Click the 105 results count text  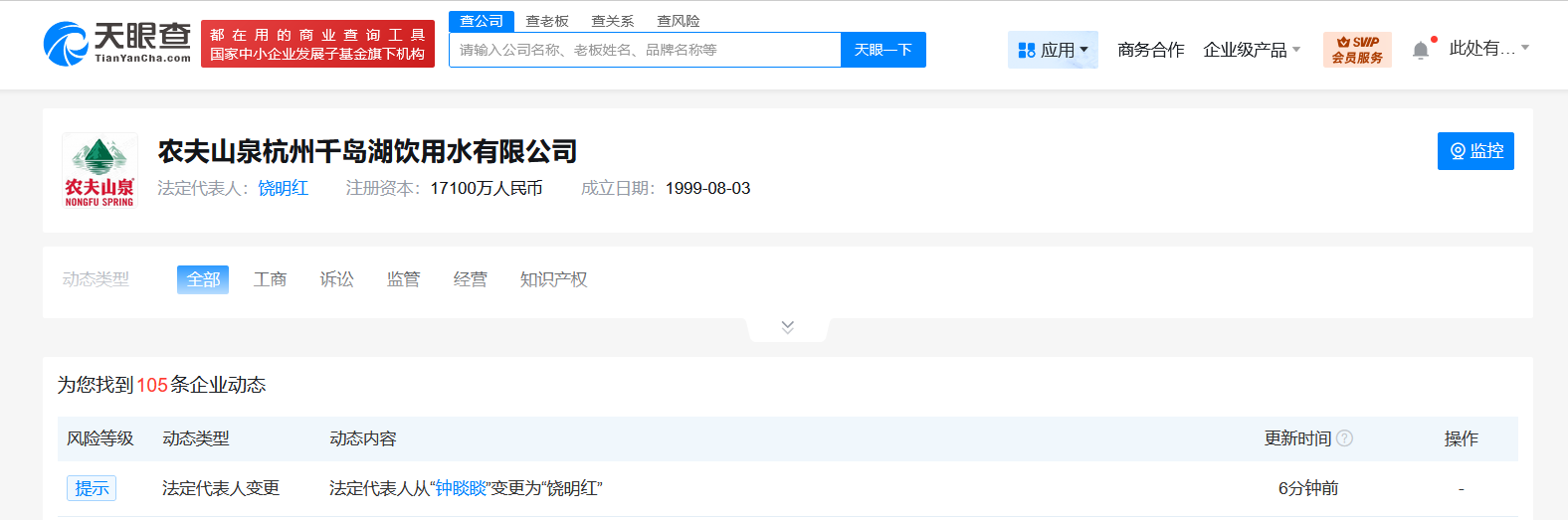[152, 385]
